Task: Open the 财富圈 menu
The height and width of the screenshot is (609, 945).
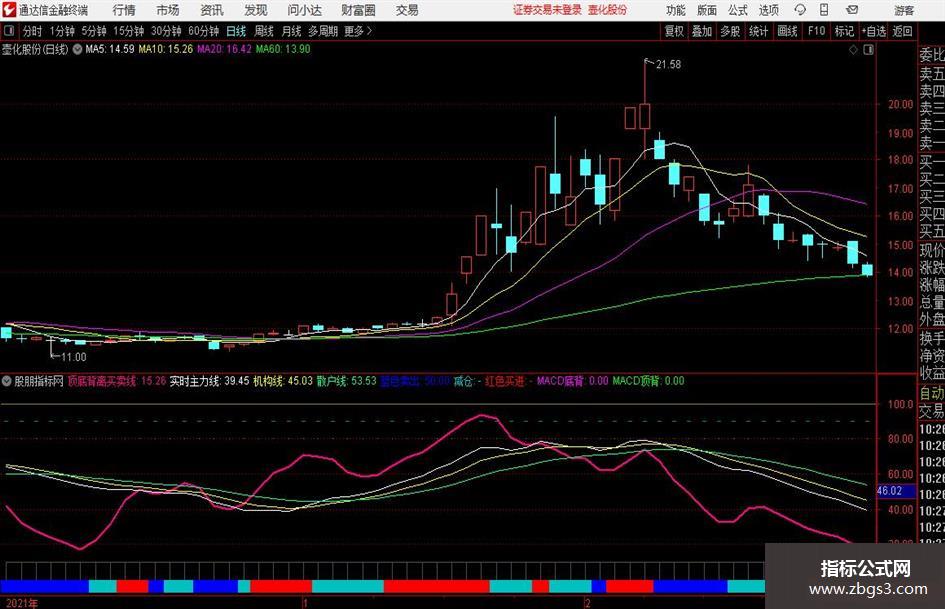Action: pos(358,10)
